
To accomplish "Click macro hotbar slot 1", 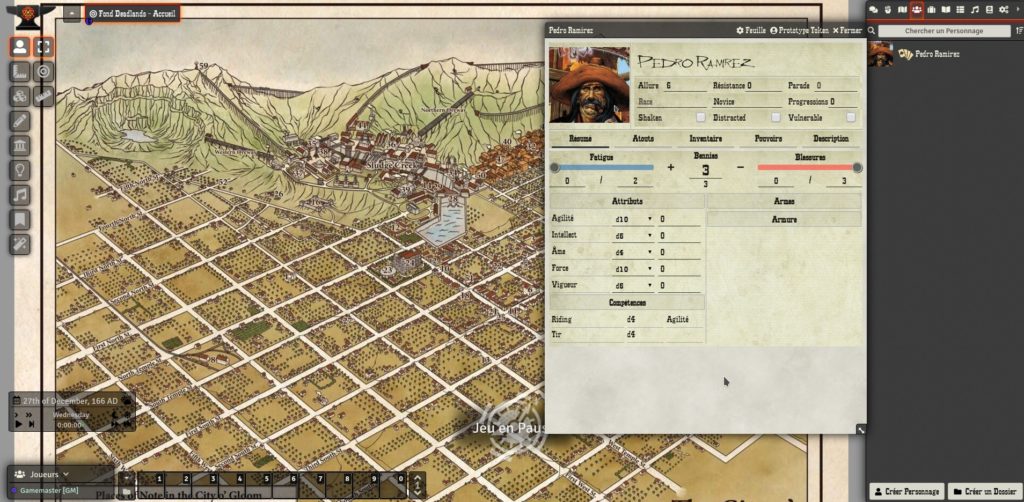I will click(150, 485).
